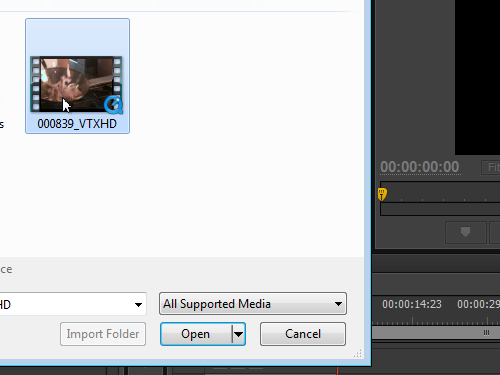The image size is (500, 375).
Task: Click the monitor time ruler track
Action: click(440, 192)
